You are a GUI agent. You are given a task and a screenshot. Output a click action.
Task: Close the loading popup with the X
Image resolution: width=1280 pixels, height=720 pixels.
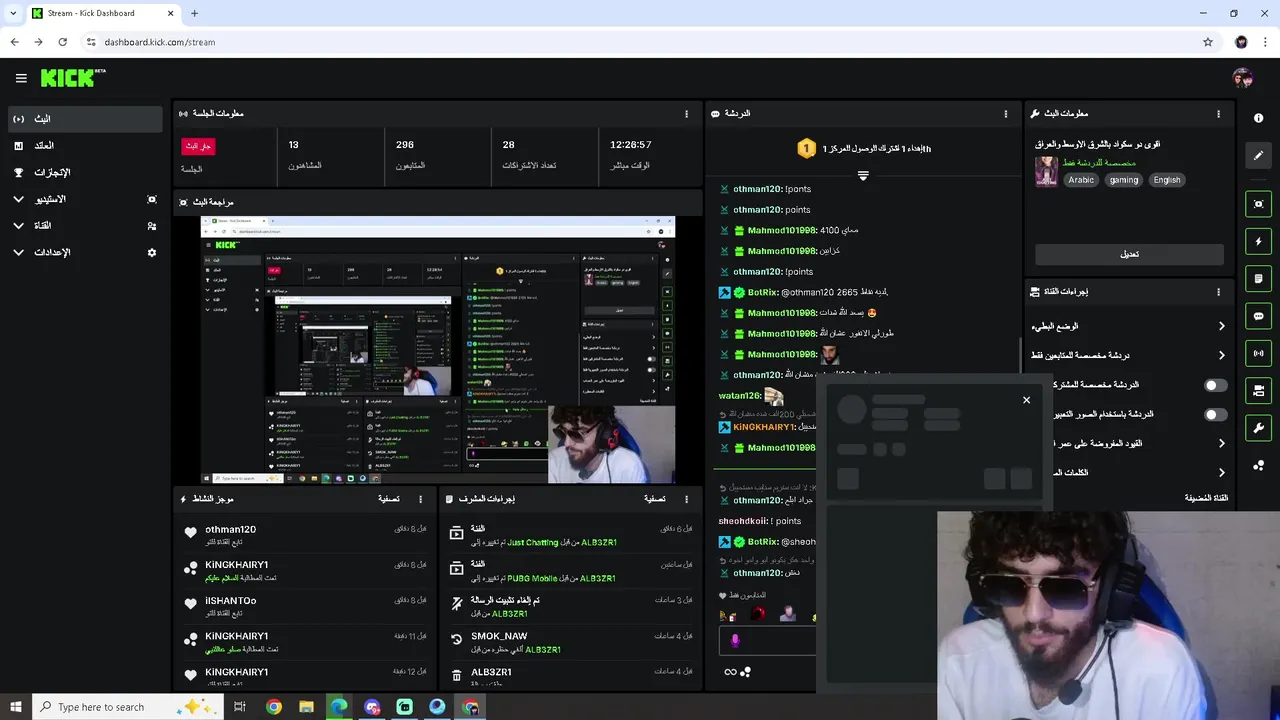1026,400
